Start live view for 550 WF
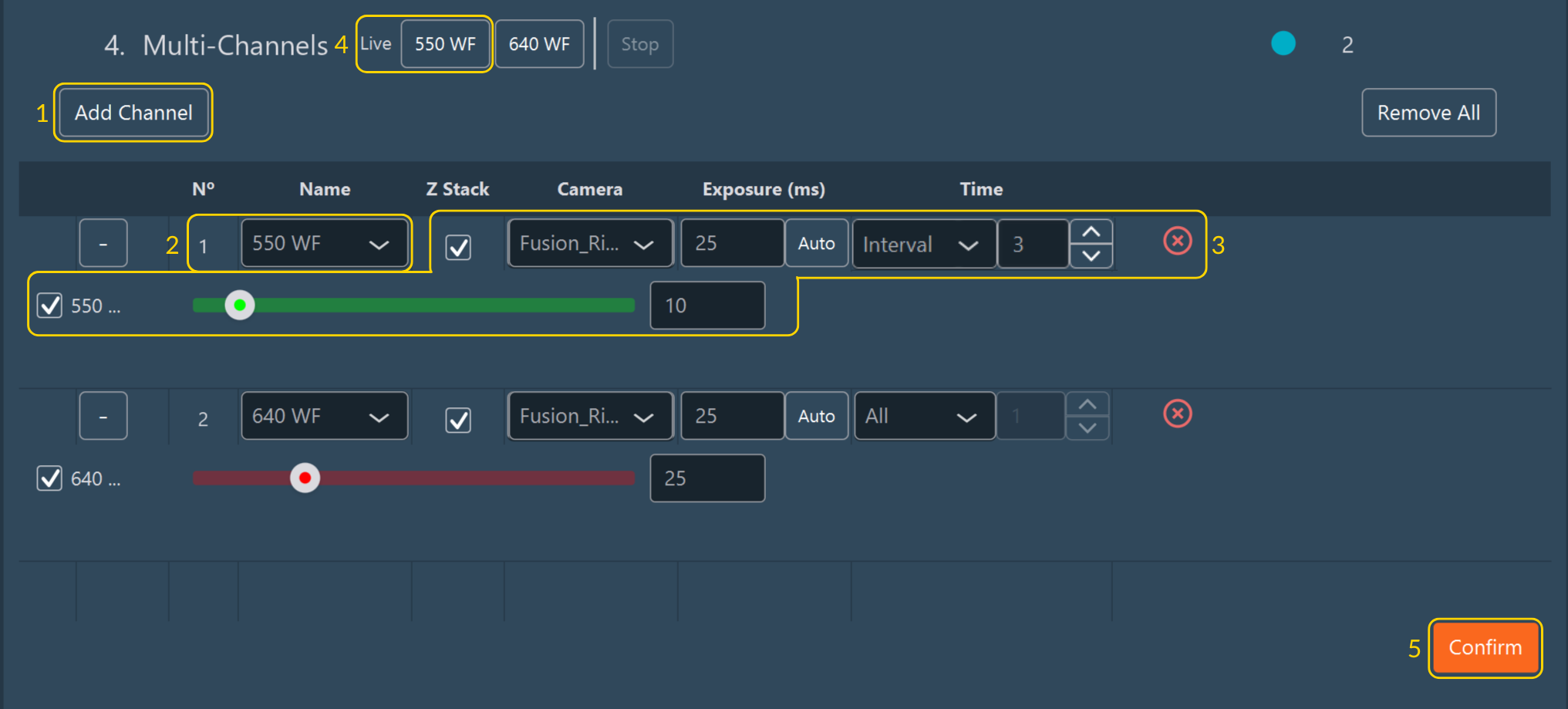 coord(445,44)
